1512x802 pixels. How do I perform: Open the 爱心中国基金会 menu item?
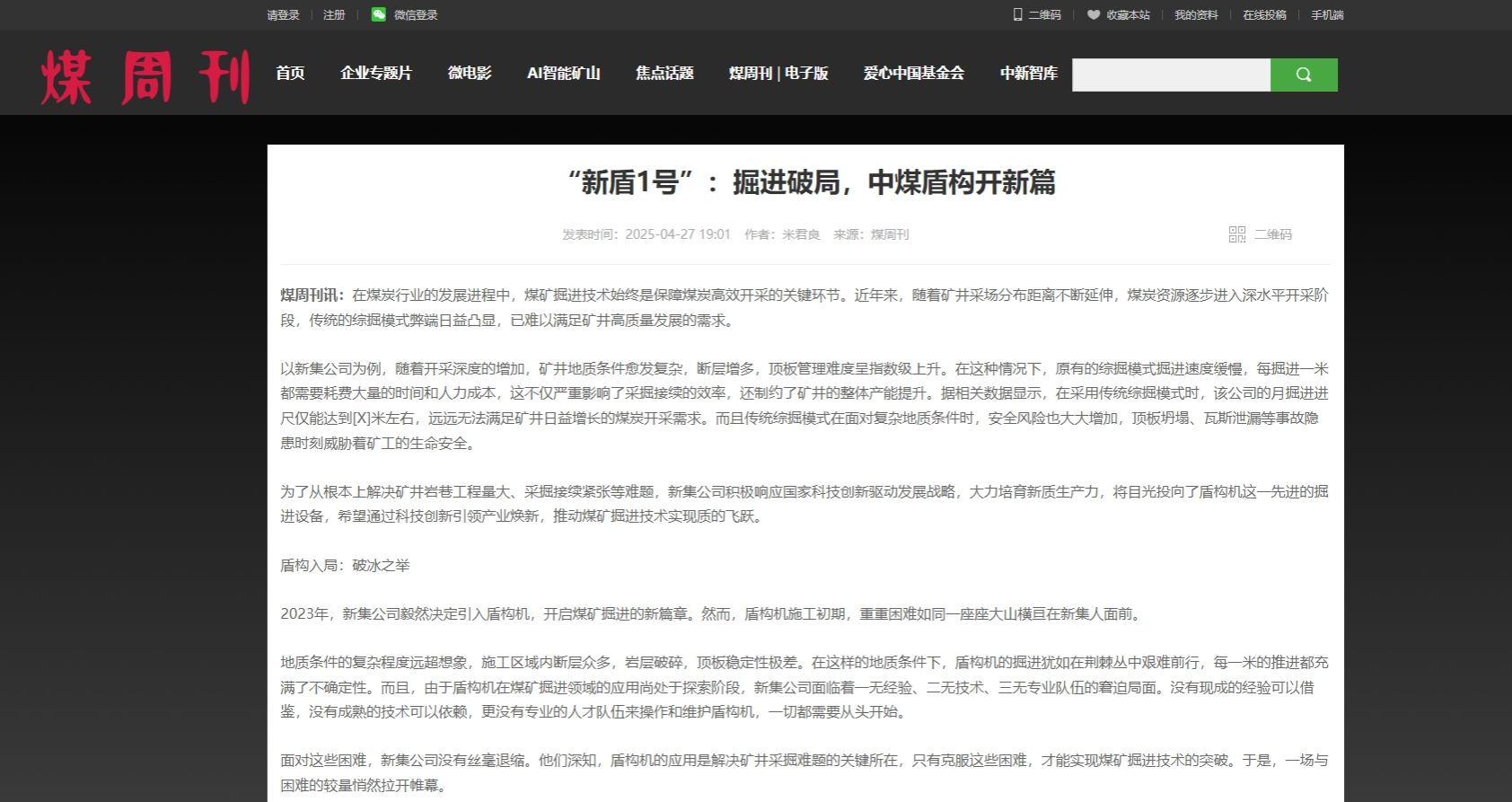click(914, 73)
